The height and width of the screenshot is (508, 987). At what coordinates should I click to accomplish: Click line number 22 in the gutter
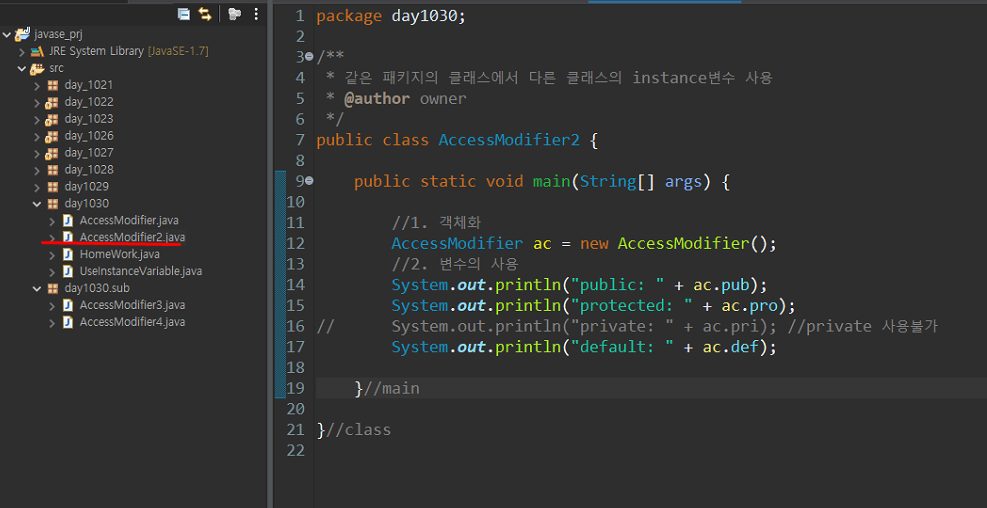(x=295, y=451)
